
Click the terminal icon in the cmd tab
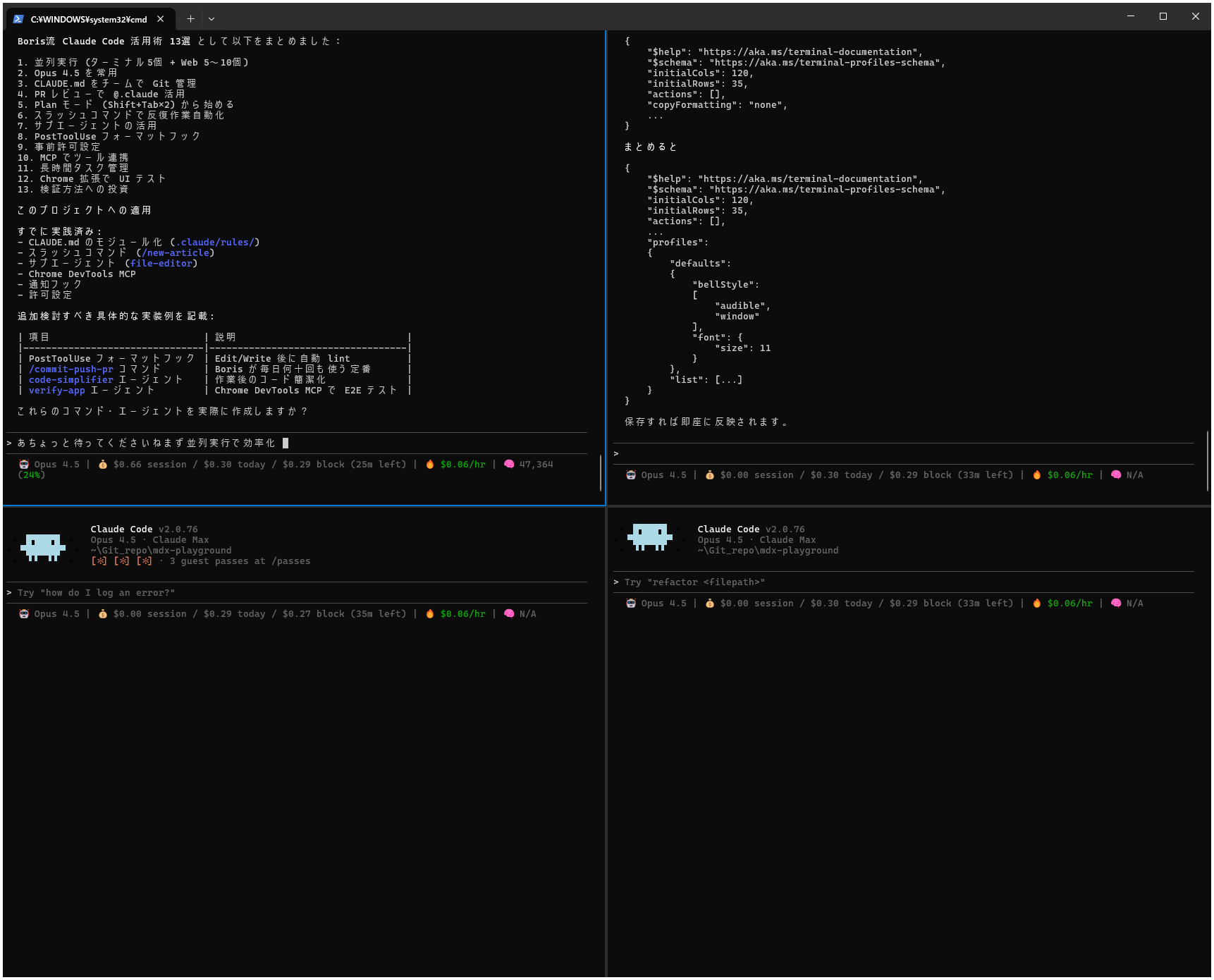click(18, 19)
